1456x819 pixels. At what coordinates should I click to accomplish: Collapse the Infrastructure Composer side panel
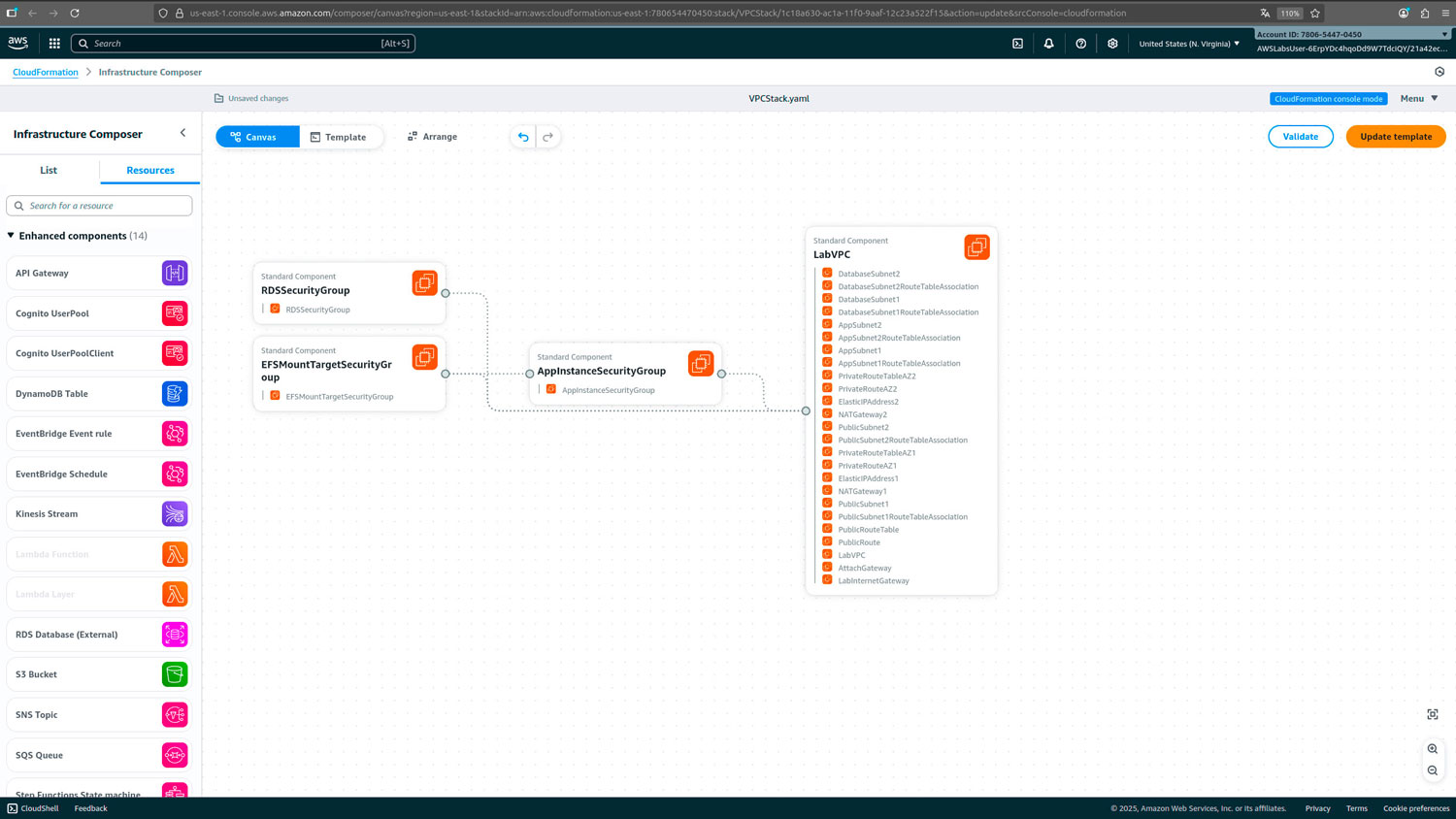coord(182,133)
